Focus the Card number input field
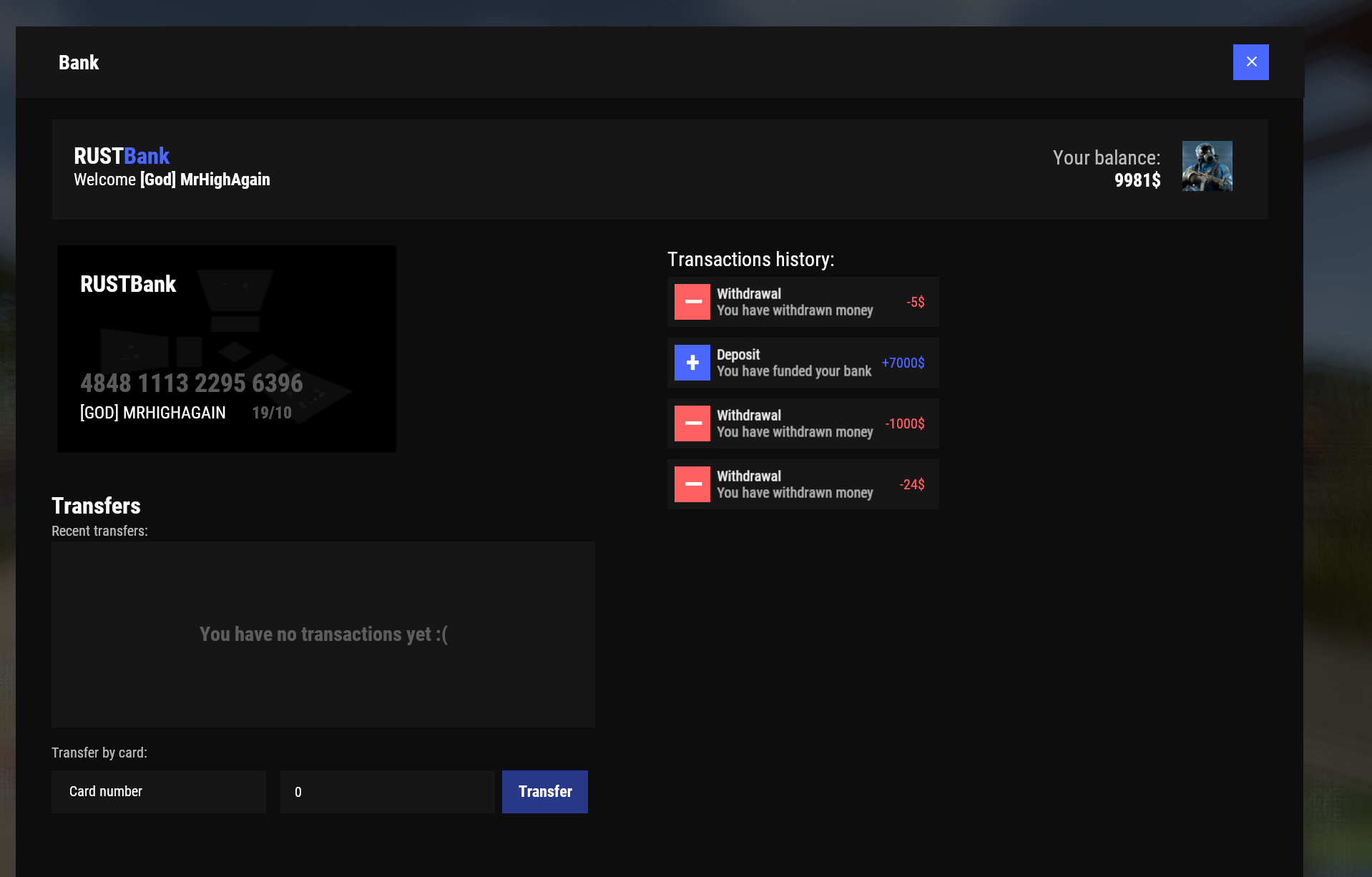The height and width of the screenshot is (877, 1372). 159,792
